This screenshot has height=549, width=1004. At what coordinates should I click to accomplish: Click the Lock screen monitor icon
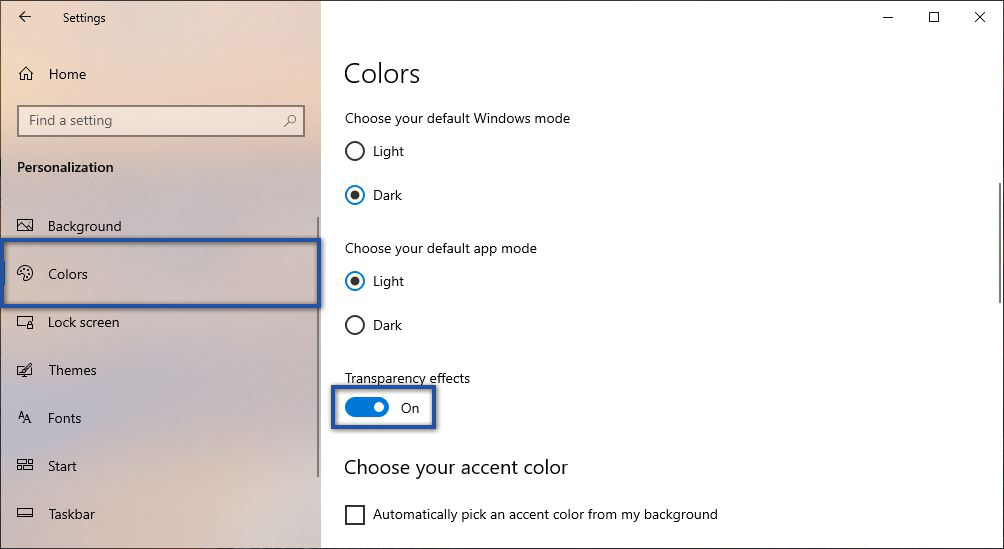(x=26, y=322)
